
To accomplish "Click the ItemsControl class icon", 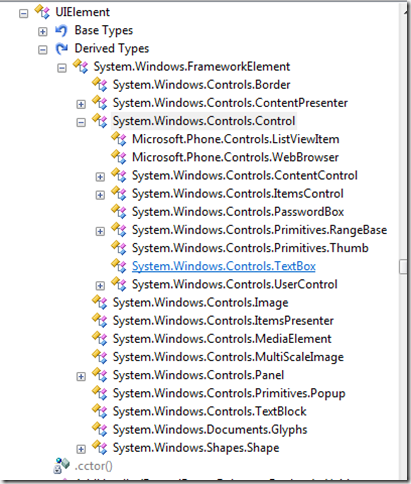I will click(119, 193).
